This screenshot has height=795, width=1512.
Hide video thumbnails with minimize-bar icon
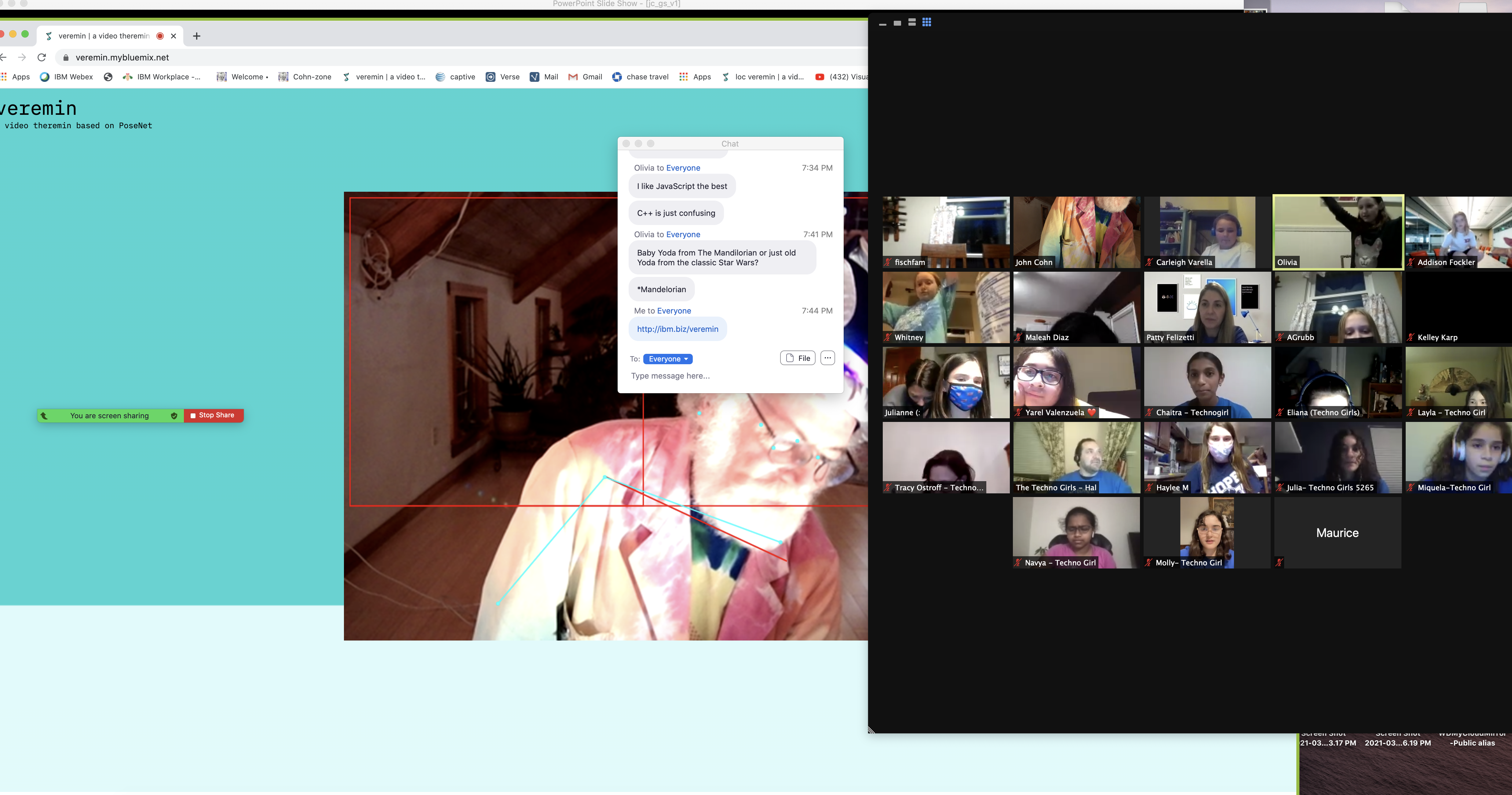point(883,24)
